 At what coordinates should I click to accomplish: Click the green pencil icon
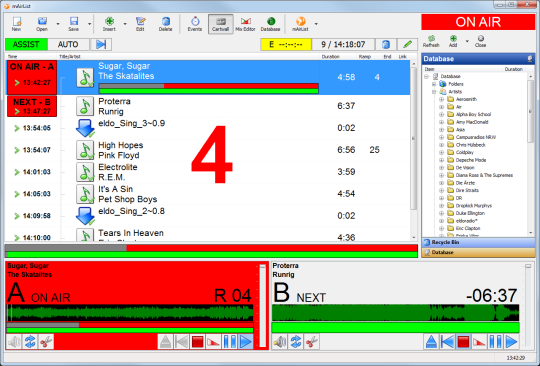407,44
